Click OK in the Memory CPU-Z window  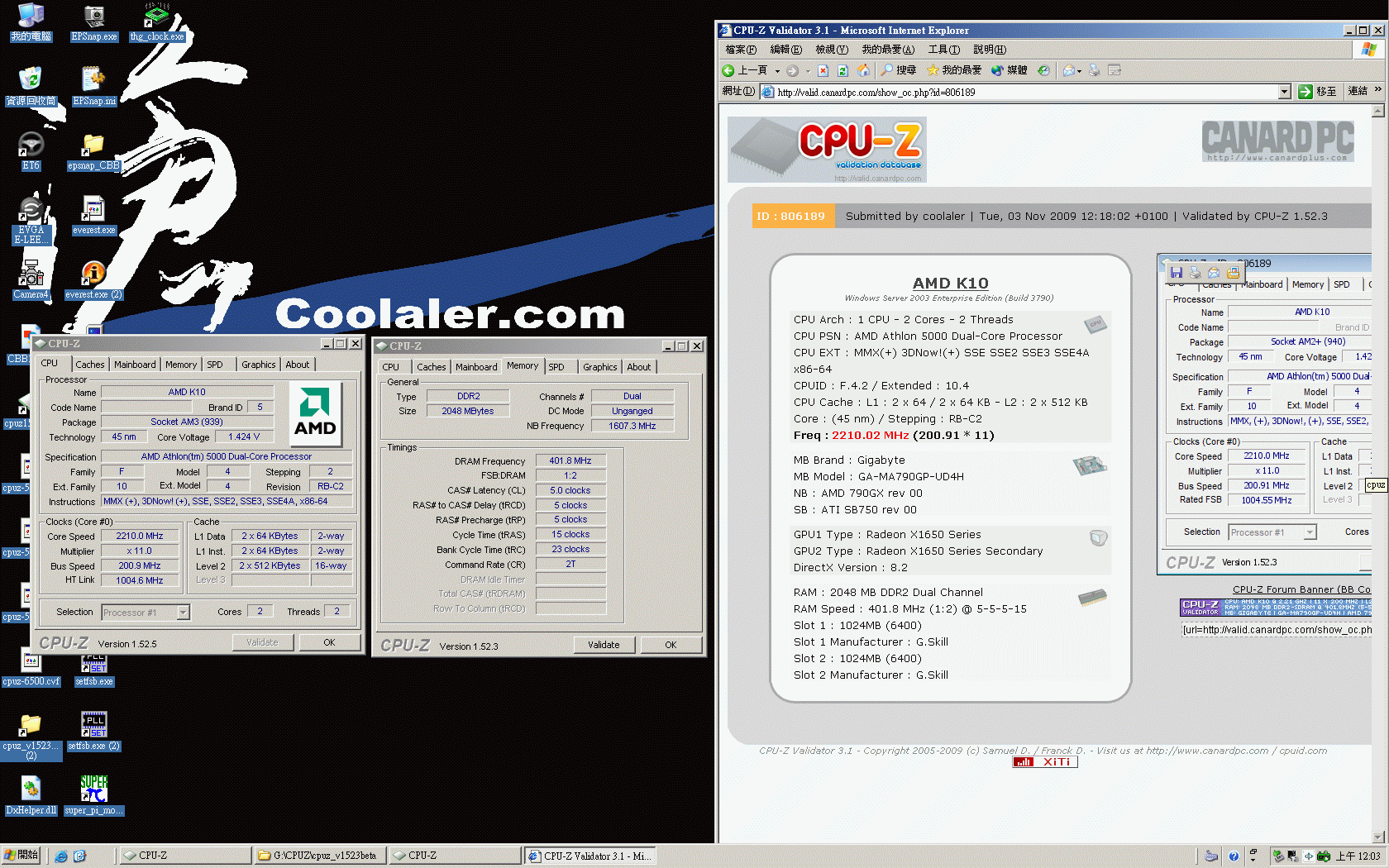click(671, 645)
